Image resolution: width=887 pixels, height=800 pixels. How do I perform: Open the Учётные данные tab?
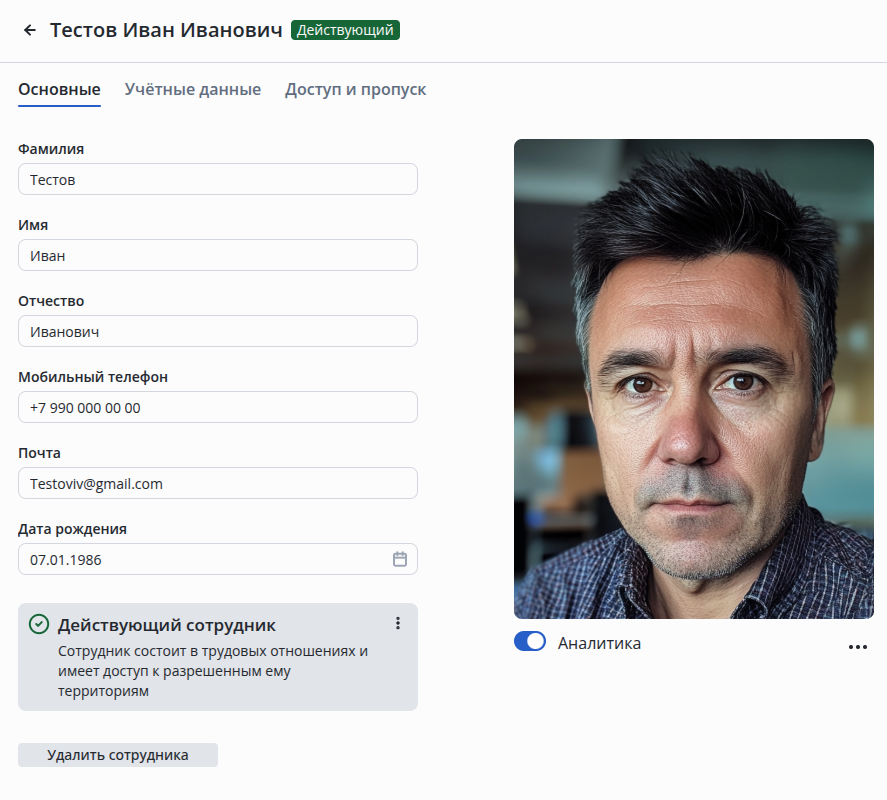(x=193, y=89)
